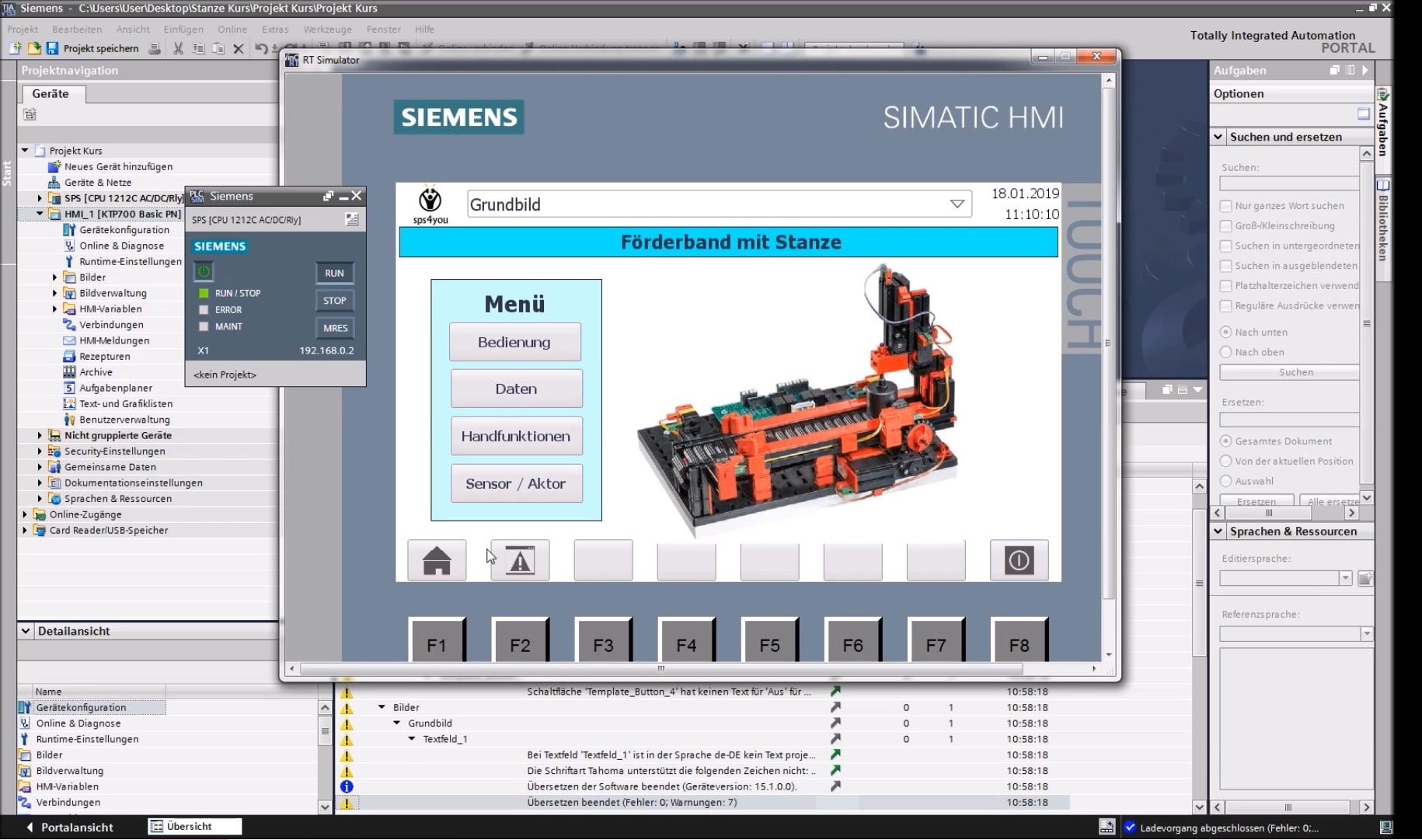The width and height of the screenshot is (1422, 840).
Task: Open the Grundbild screen dropdown
Action: coord(957,204)
